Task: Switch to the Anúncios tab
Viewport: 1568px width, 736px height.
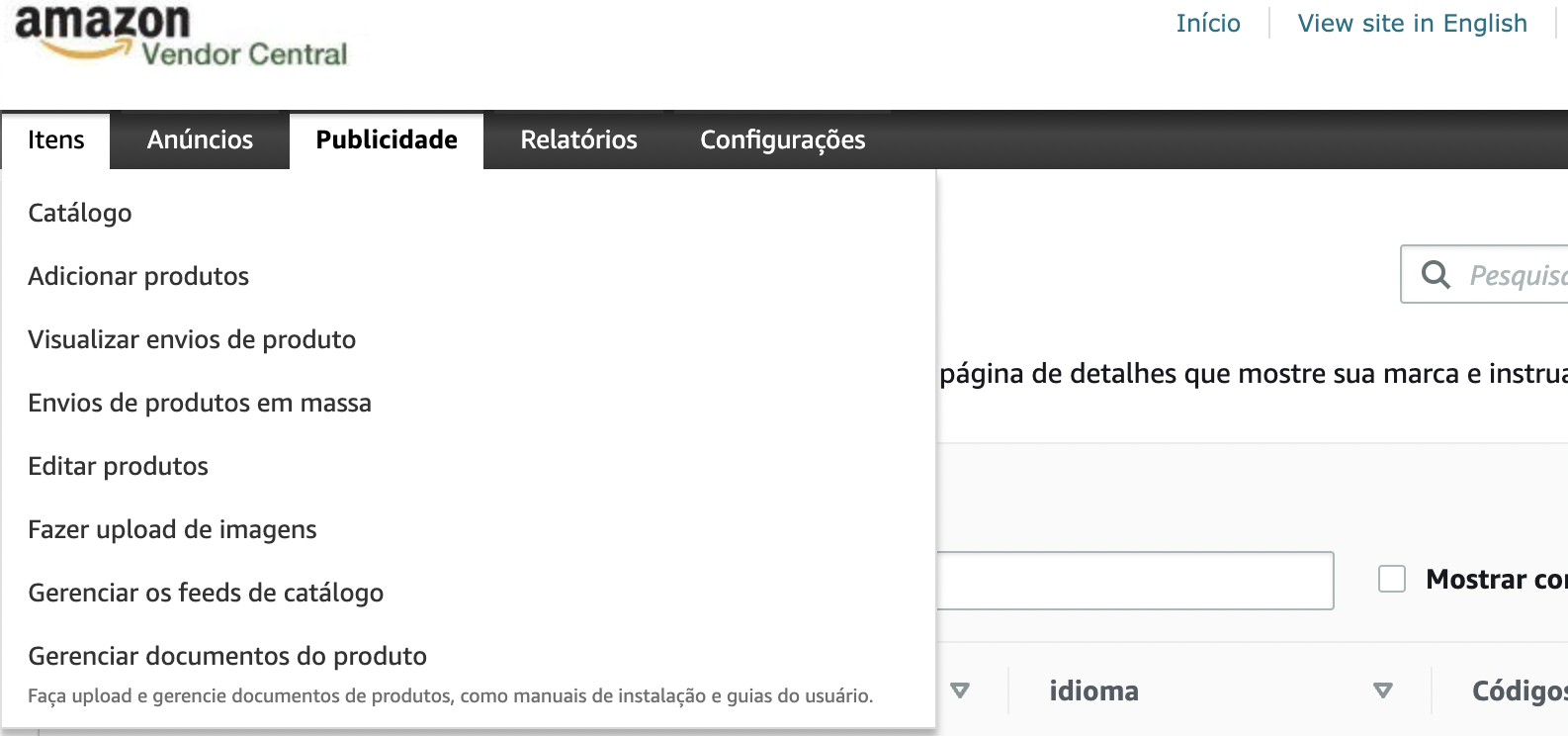Action: coord(200,140)
